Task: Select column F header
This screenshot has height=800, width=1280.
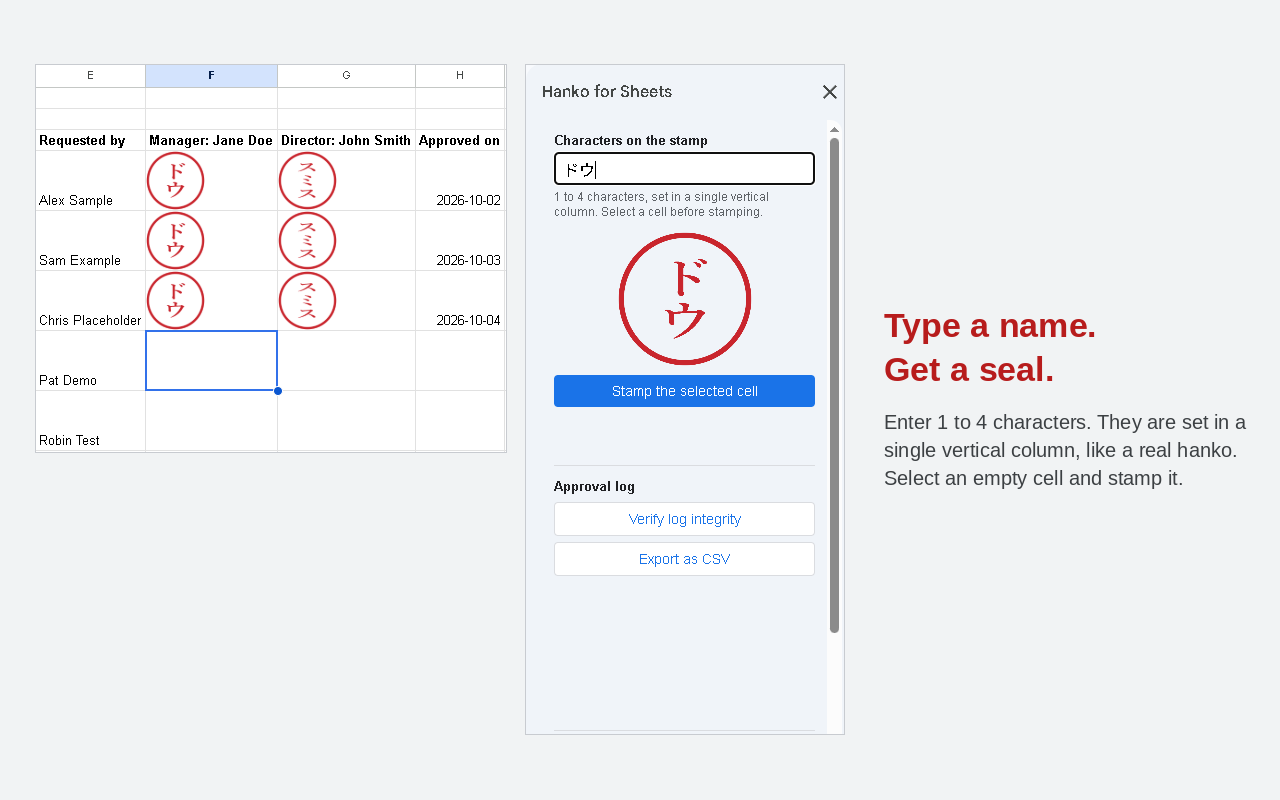Action: [211, 76]
